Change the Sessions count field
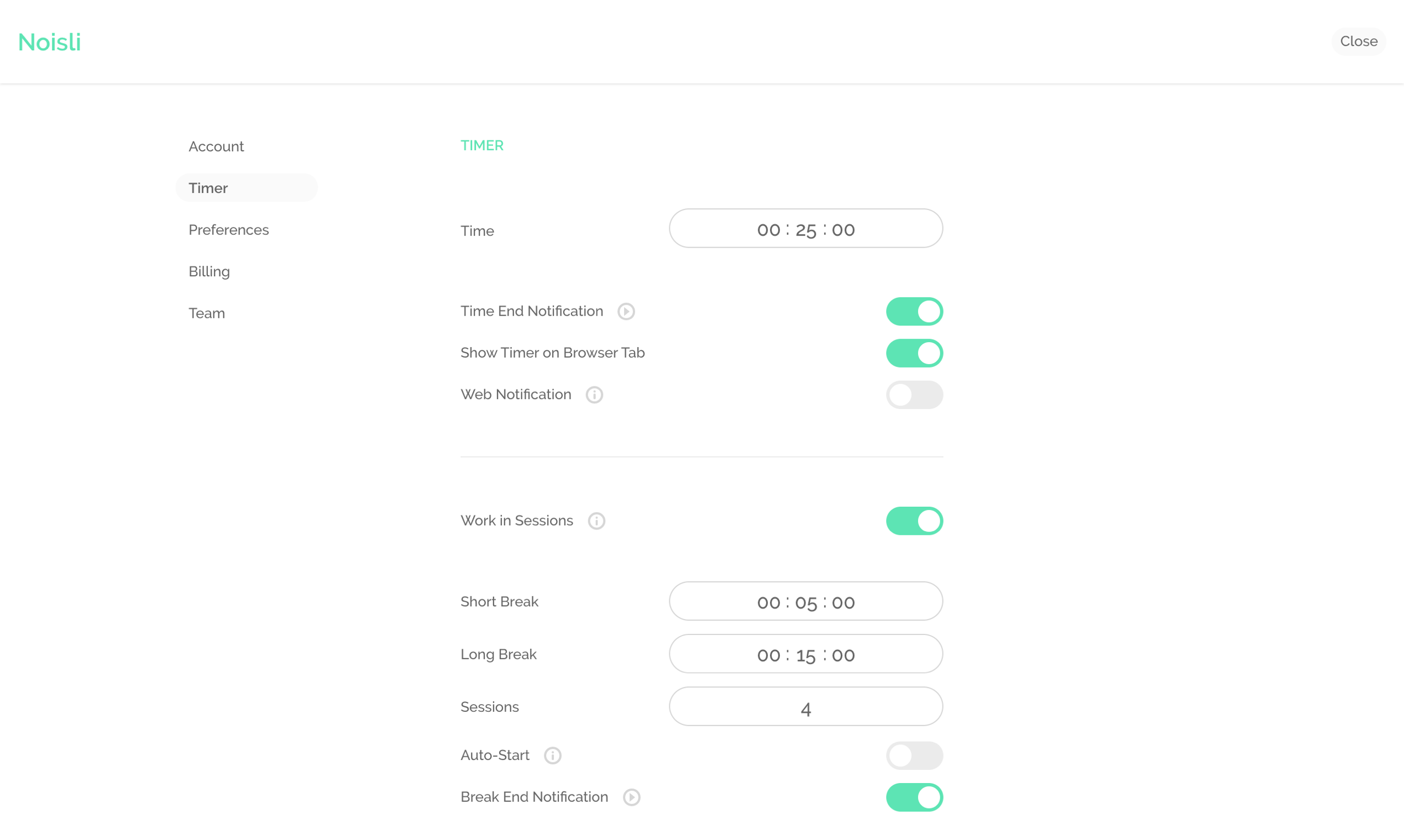1404x840 pixels. click(x=805, y=707)
